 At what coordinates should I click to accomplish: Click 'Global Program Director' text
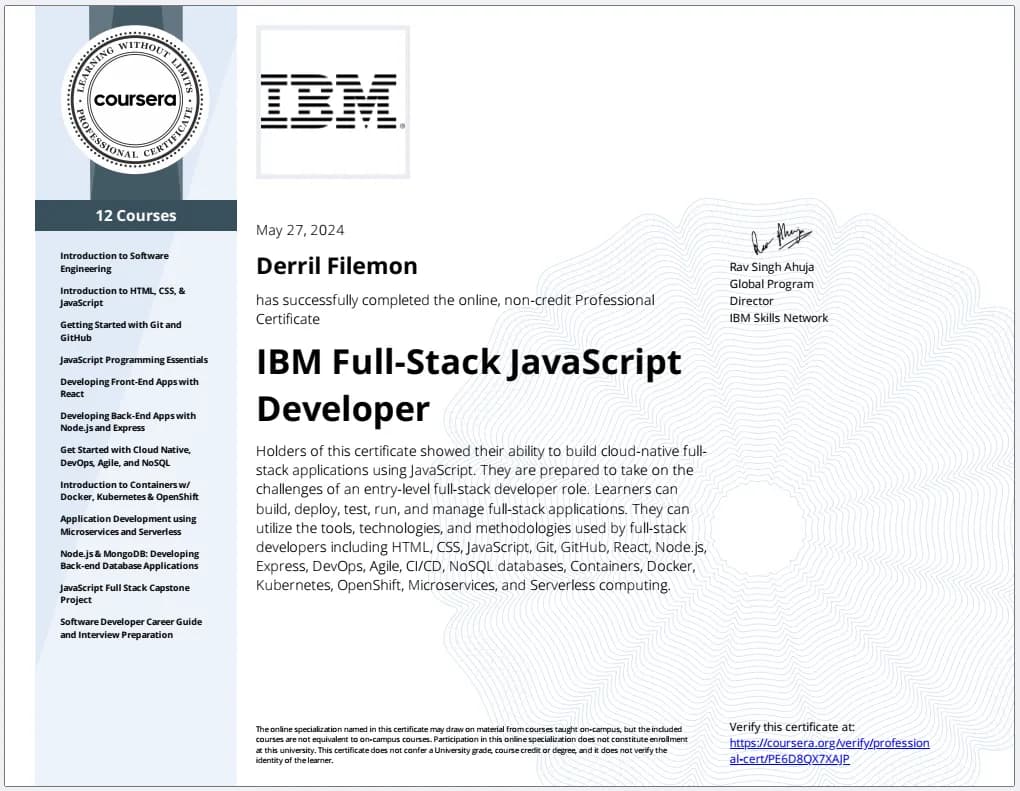tap(772, 292)
